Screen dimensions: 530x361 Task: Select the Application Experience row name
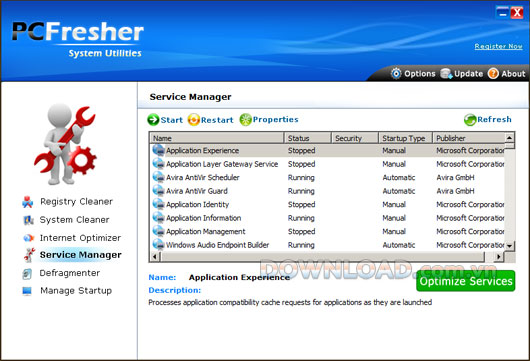[202, 150]
